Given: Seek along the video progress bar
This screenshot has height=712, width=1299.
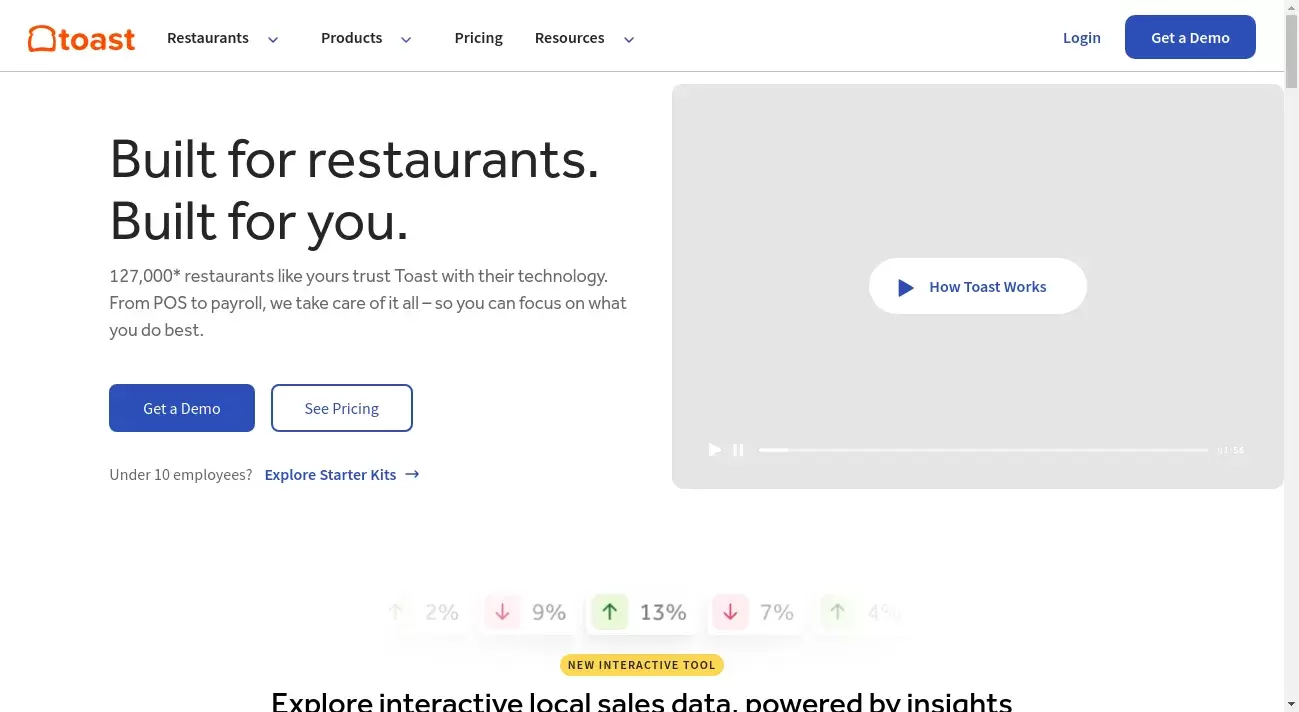Looking at the screenshot, I should [x=983, y=450].
